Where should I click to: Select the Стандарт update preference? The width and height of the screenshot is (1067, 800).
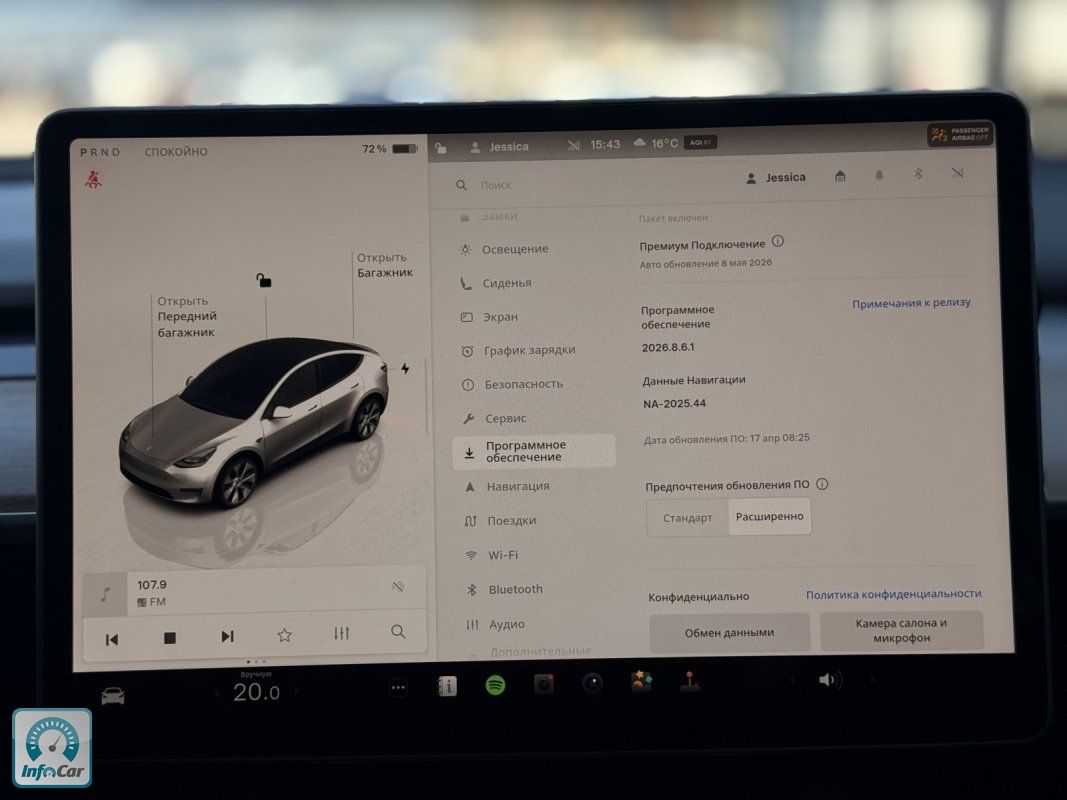(x=688, y=518)
